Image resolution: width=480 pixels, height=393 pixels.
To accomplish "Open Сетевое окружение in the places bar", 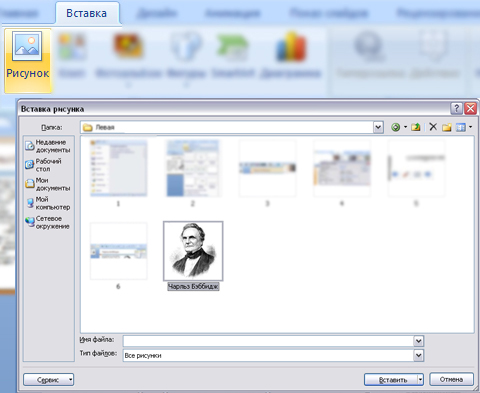I will (x=47, y=222).
